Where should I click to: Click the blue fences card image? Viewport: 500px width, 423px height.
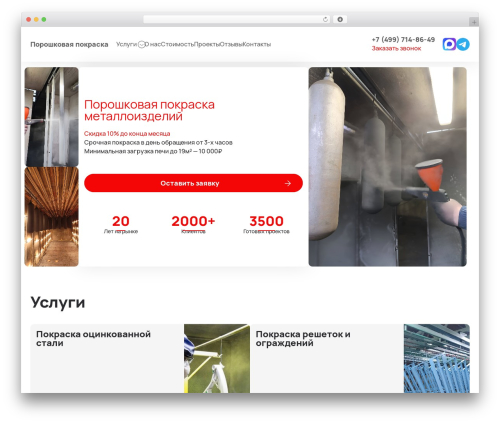pos(437,358)
